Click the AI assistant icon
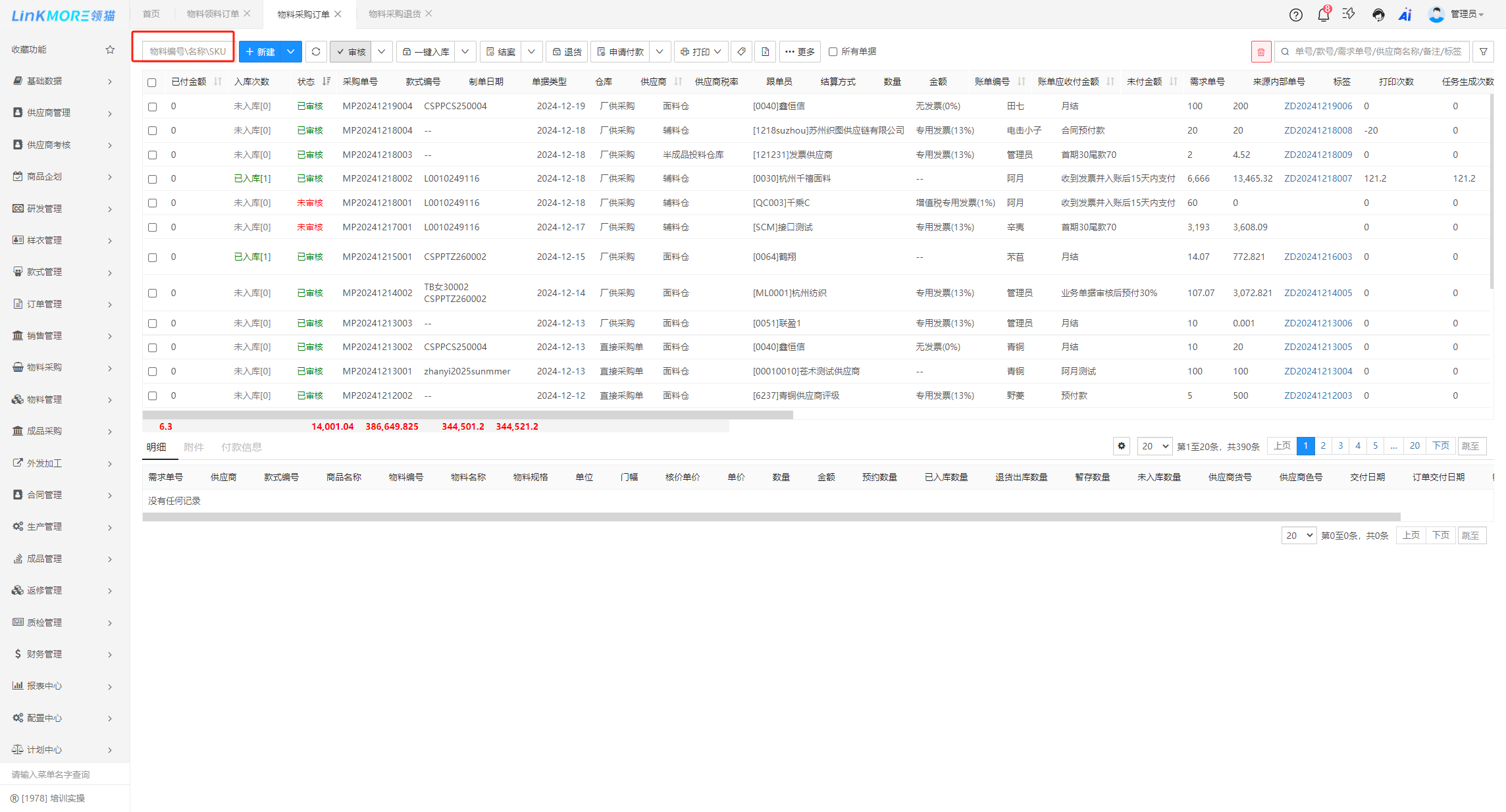Viewport: 1506px width, 812px height. coord(1405,14)
